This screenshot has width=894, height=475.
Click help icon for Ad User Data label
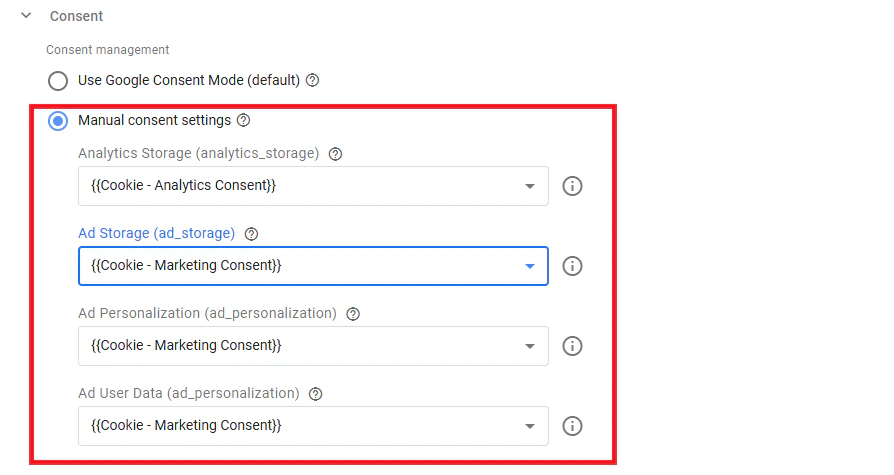[x=315, y=394]
